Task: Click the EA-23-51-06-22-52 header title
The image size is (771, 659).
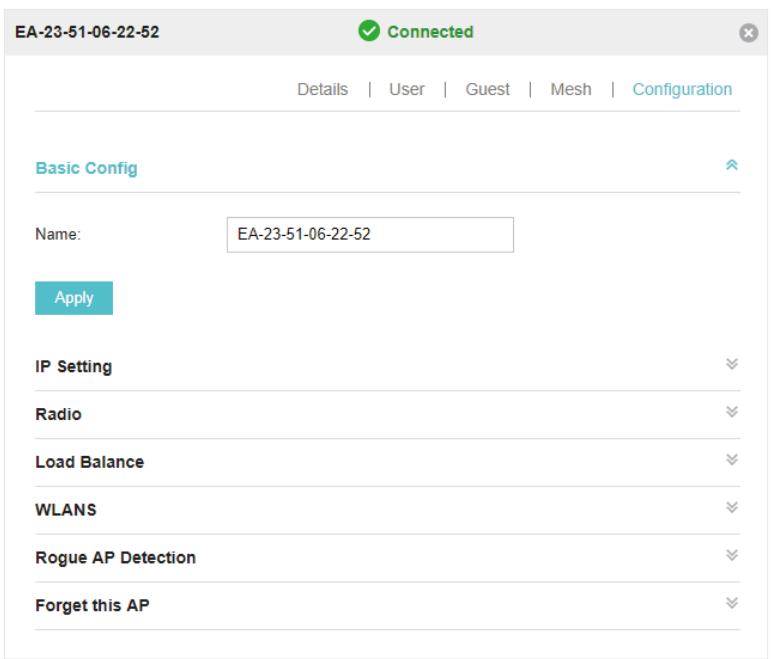Action: [87, 32]
